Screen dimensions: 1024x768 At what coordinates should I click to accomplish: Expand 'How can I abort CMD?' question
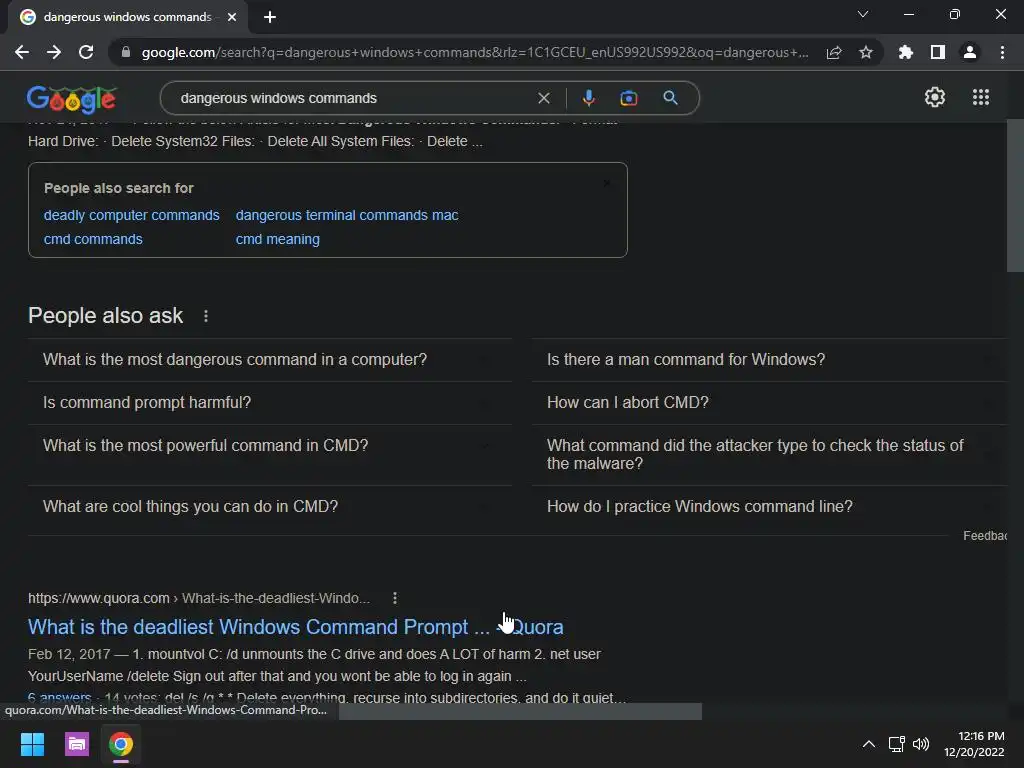click(769, 403)
